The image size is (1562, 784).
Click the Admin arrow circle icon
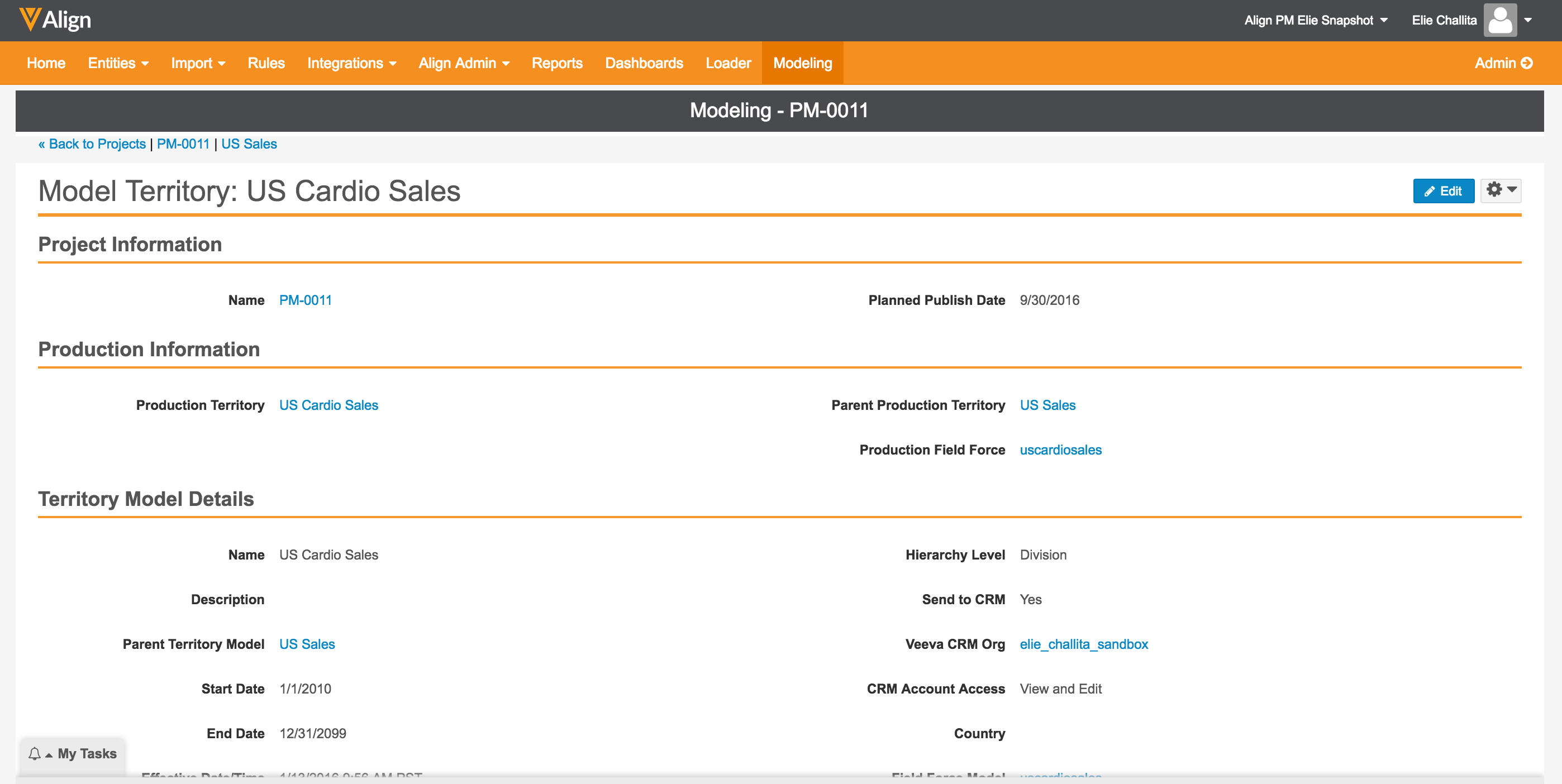point(1527,63)
